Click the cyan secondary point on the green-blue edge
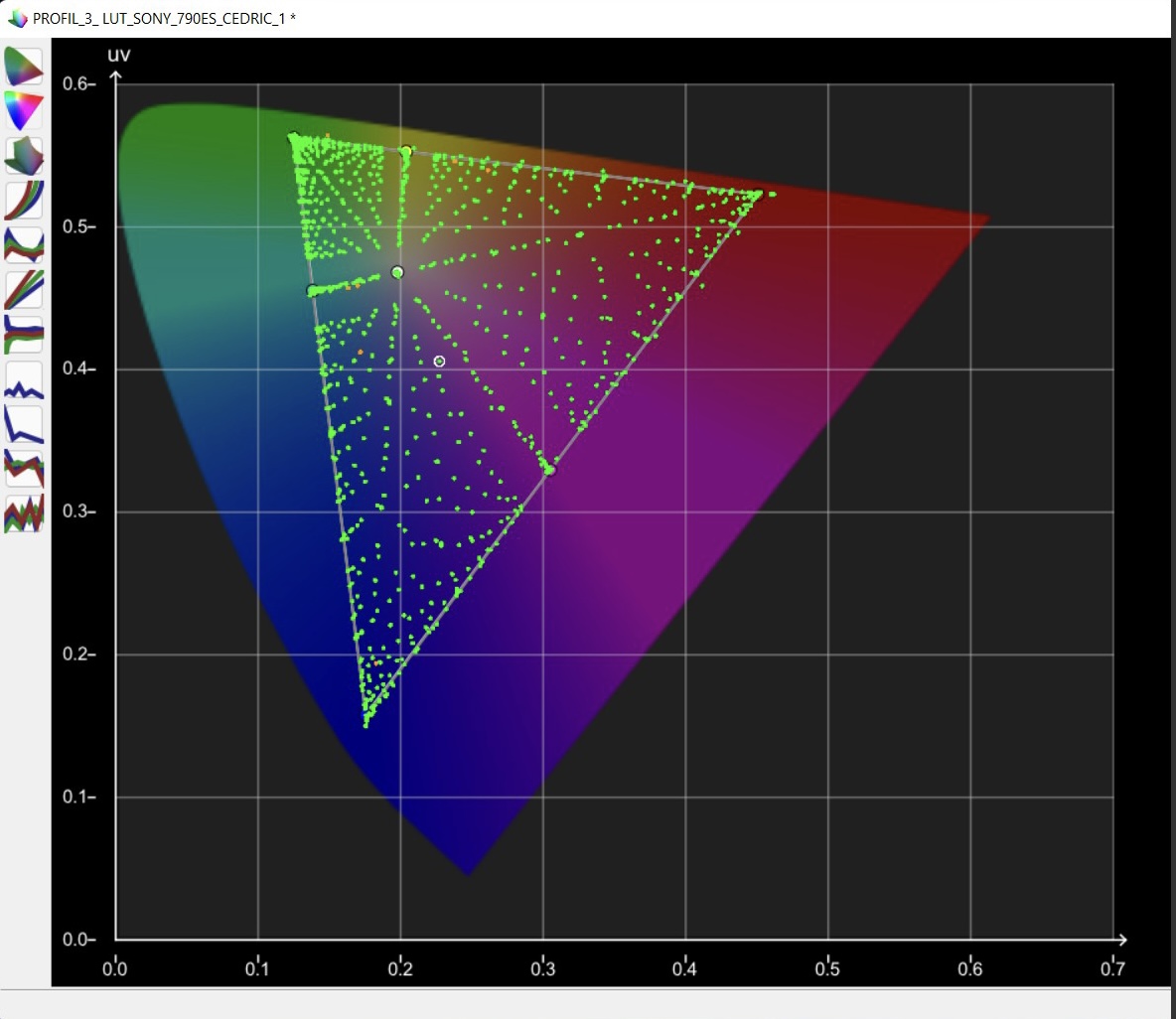Viewport: 1176px width, 1019px height. (312, 291)
